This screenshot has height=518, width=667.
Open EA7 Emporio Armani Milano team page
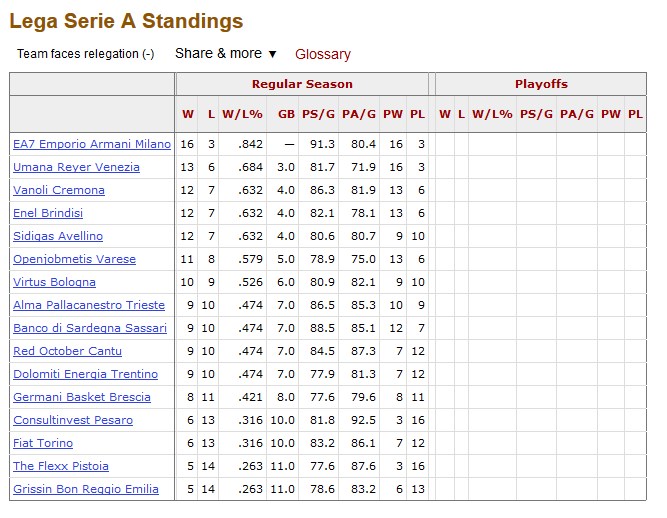92,144
